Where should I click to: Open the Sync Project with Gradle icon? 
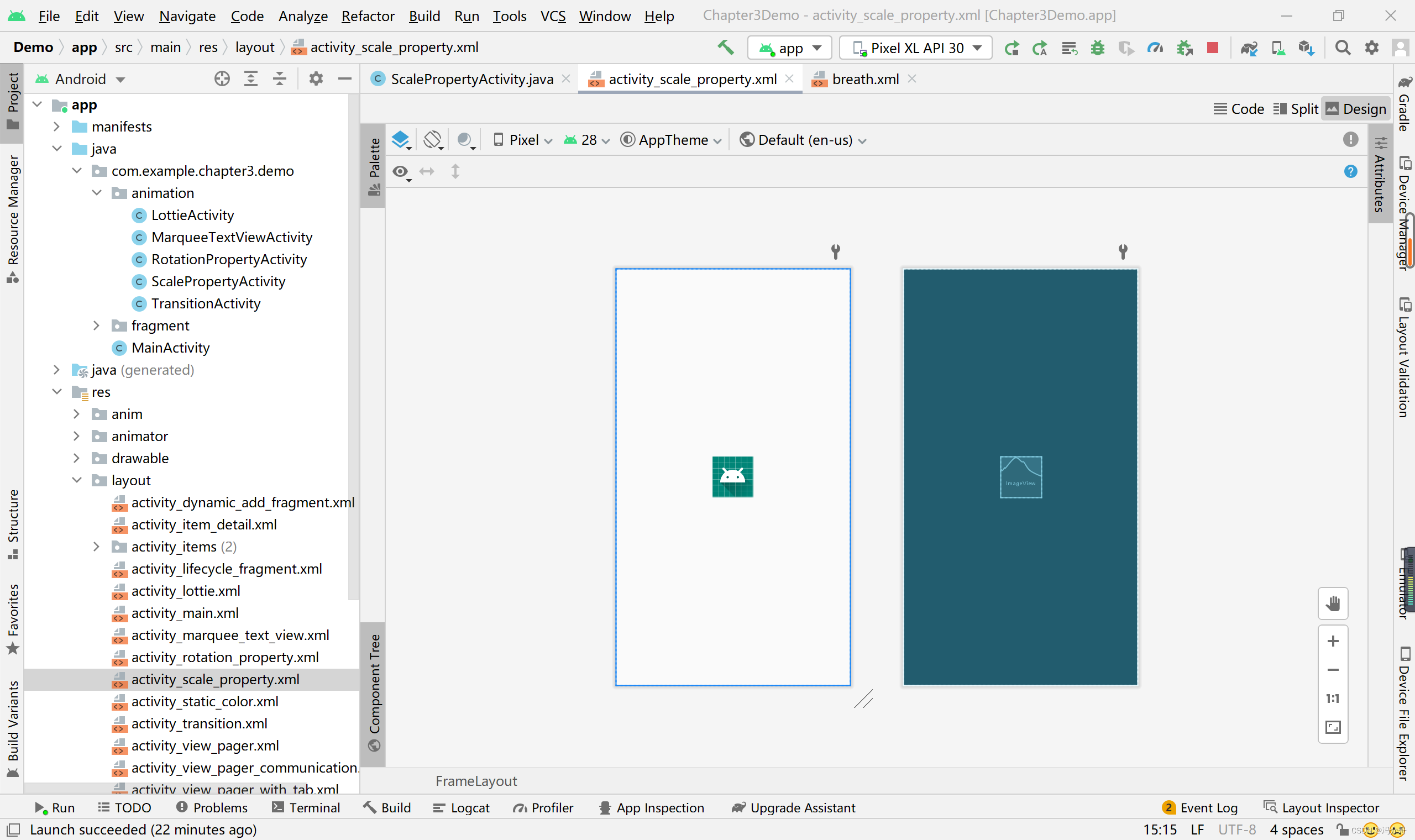tap(1249, 48)
